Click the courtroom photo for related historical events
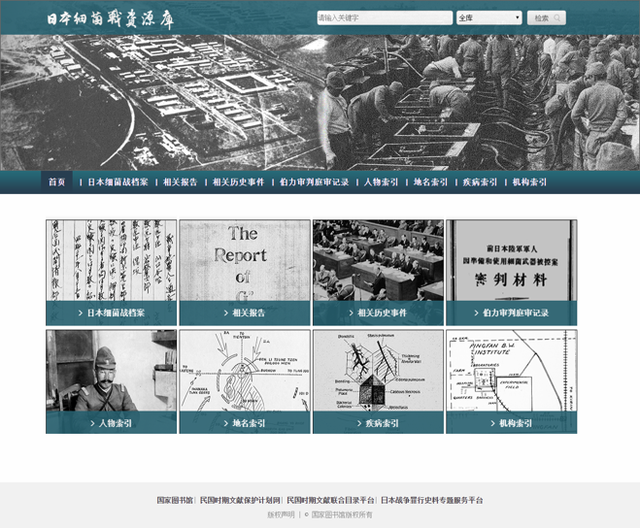This screenshot has height=528, width=640. (377, 261)
